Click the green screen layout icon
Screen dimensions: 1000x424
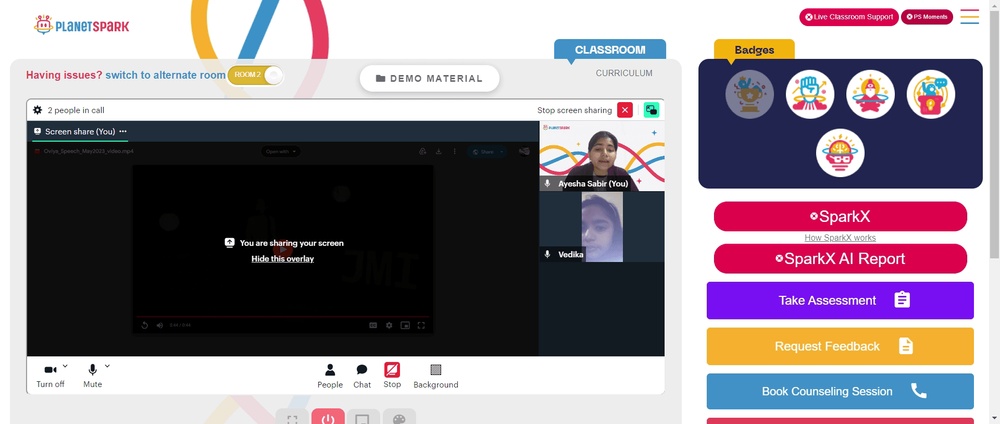coord(651,110)
